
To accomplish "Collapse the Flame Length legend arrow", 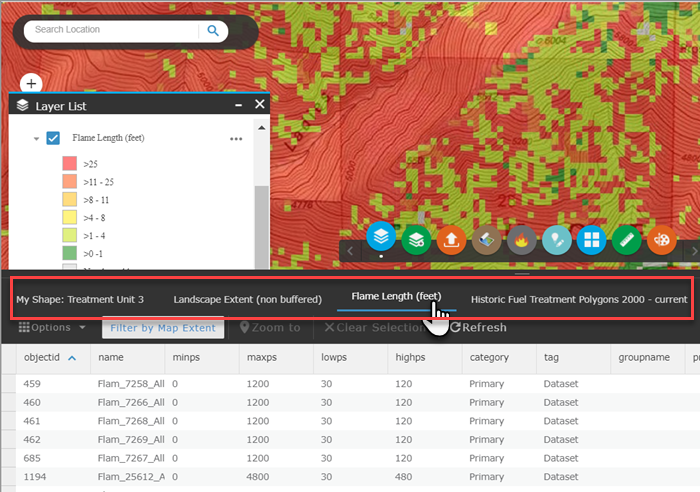I will point(36,139).
